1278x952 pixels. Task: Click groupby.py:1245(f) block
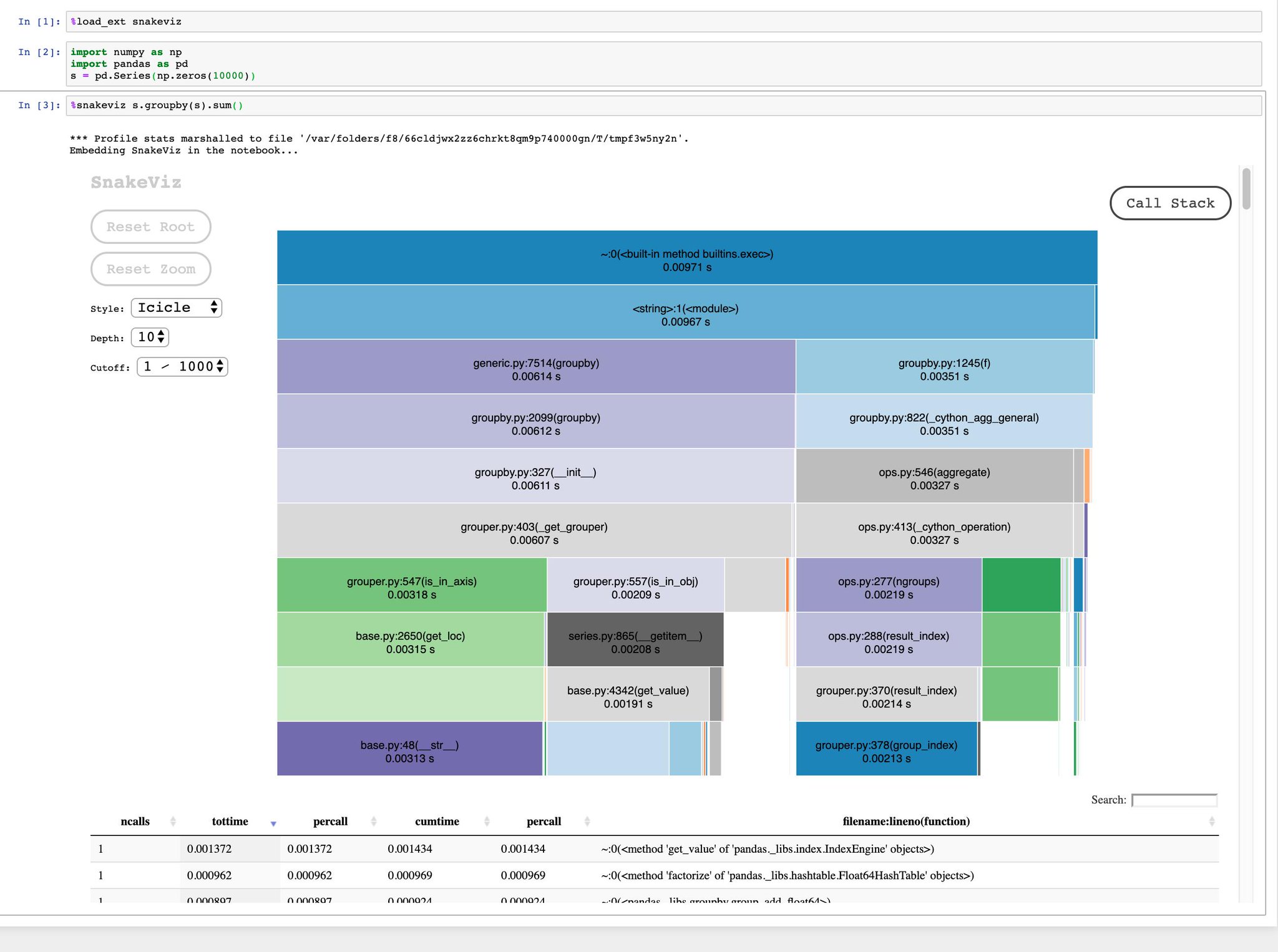point(944,367)
